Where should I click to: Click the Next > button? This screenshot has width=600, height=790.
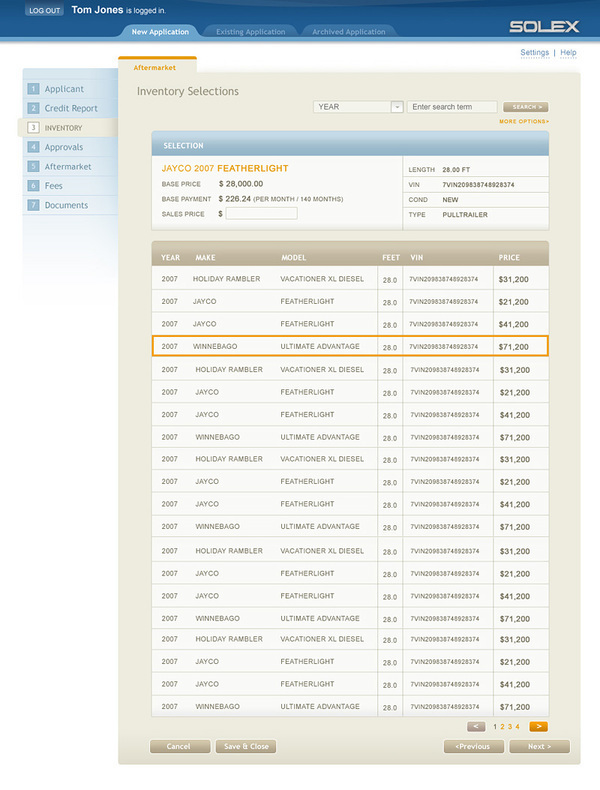tap(540, 746)
